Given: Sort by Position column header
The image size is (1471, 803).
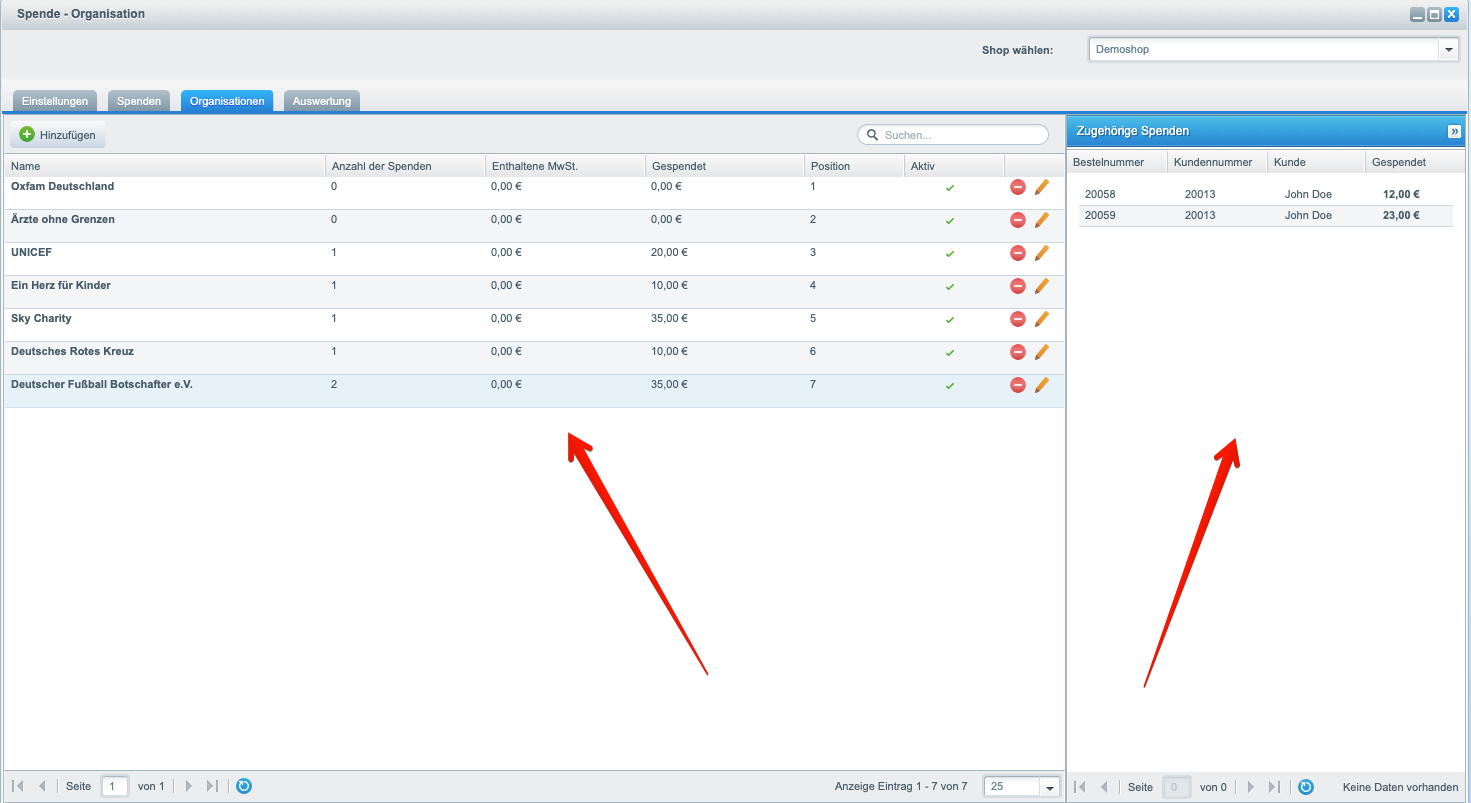Looking at the screenshot, I should click(854, 166).
